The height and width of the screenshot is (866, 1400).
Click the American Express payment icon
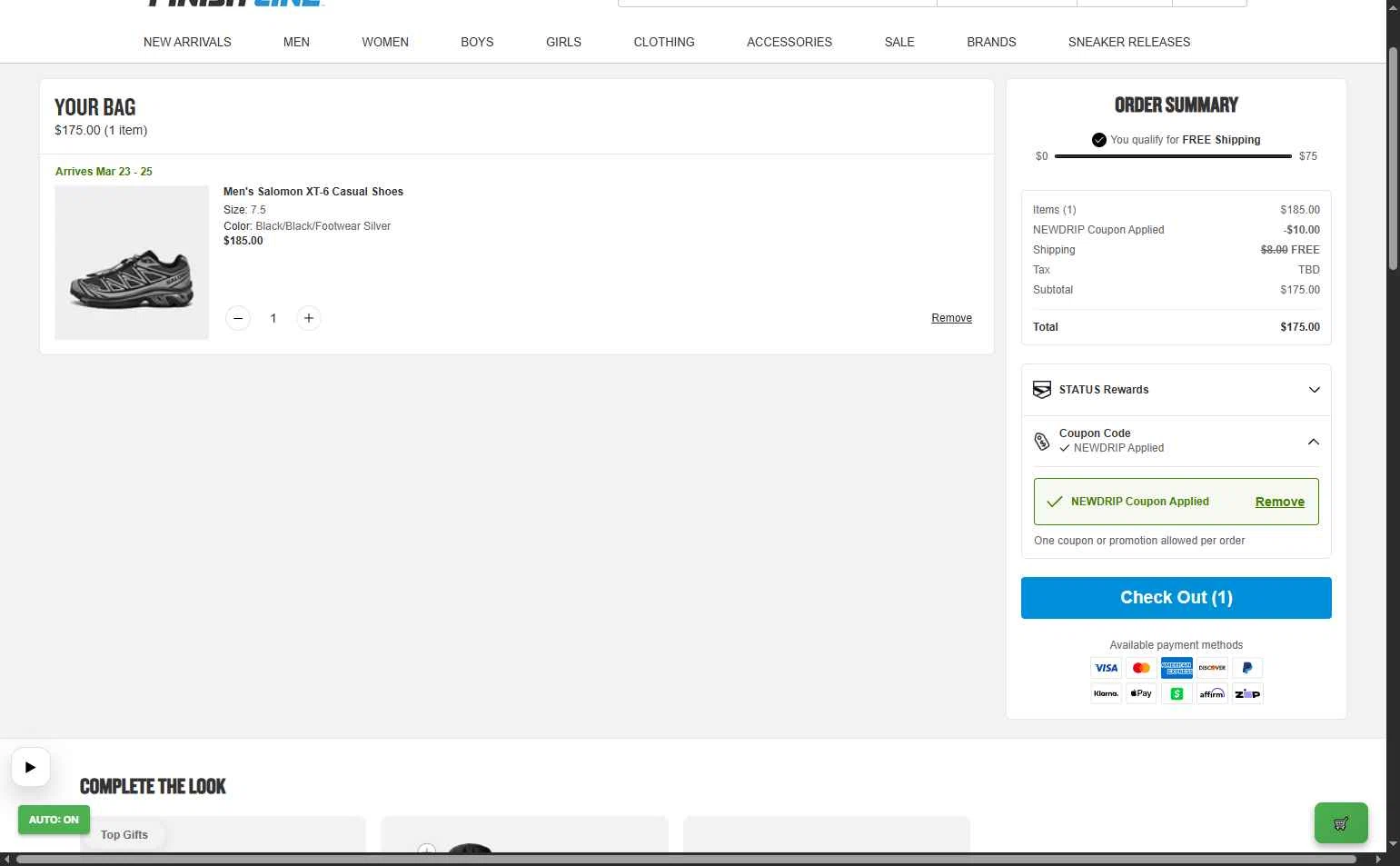(x=1177, y=668)
